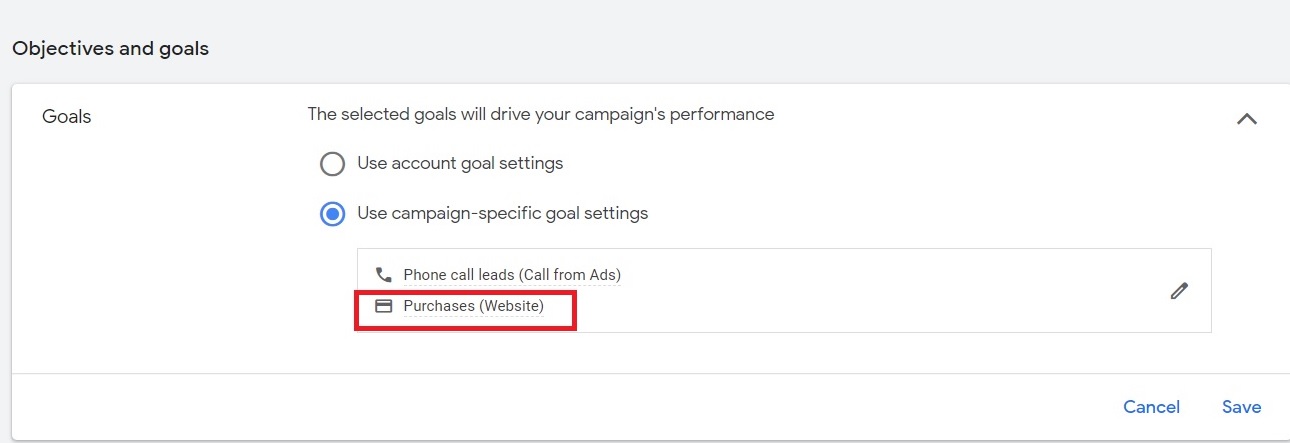Click the pencil edit icon for goals
Screen dimensions: 1290x443
point(1179,291)
